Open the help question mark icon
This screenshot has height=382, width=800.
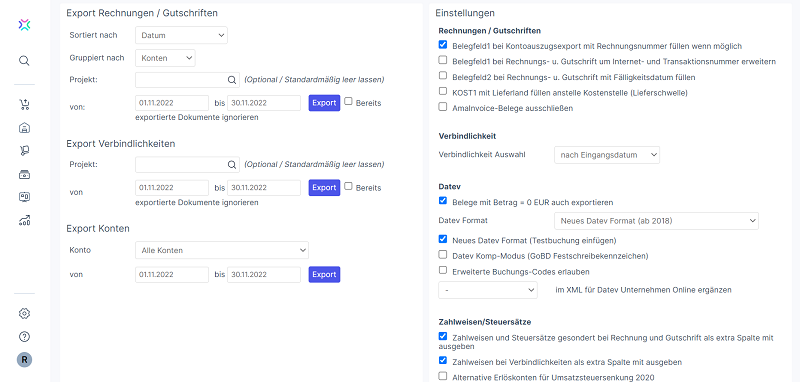coord(24,337)
